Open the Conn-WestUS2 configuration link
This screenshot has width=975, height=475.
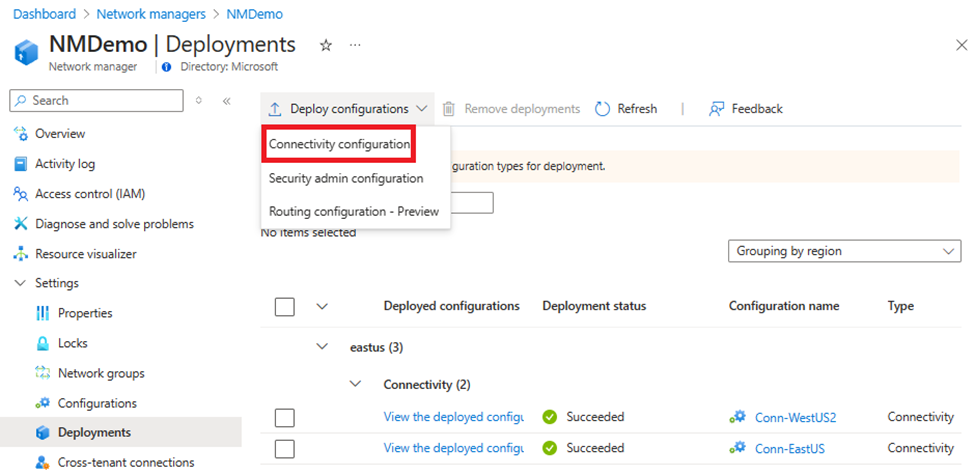pos(795,417)
